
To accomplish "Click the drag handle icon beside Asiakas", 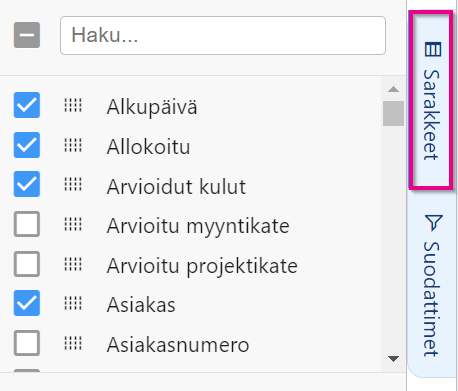I will pyautogui.click(x=73, y=303).
